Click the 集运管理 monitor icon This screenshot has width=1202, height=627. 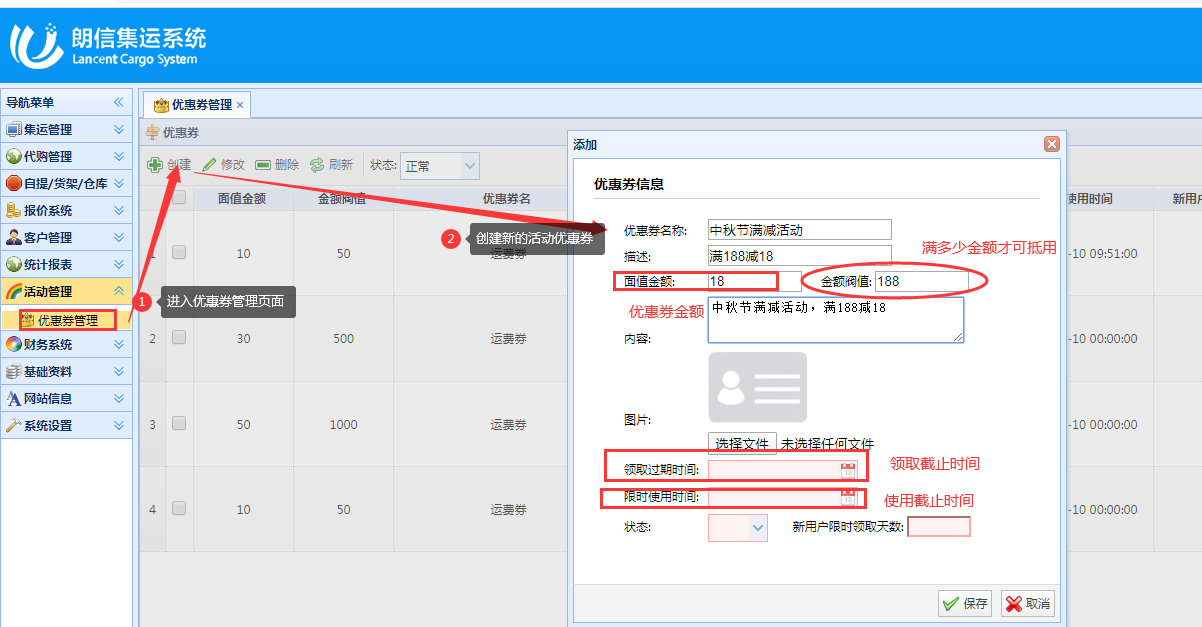coord(14,129)
